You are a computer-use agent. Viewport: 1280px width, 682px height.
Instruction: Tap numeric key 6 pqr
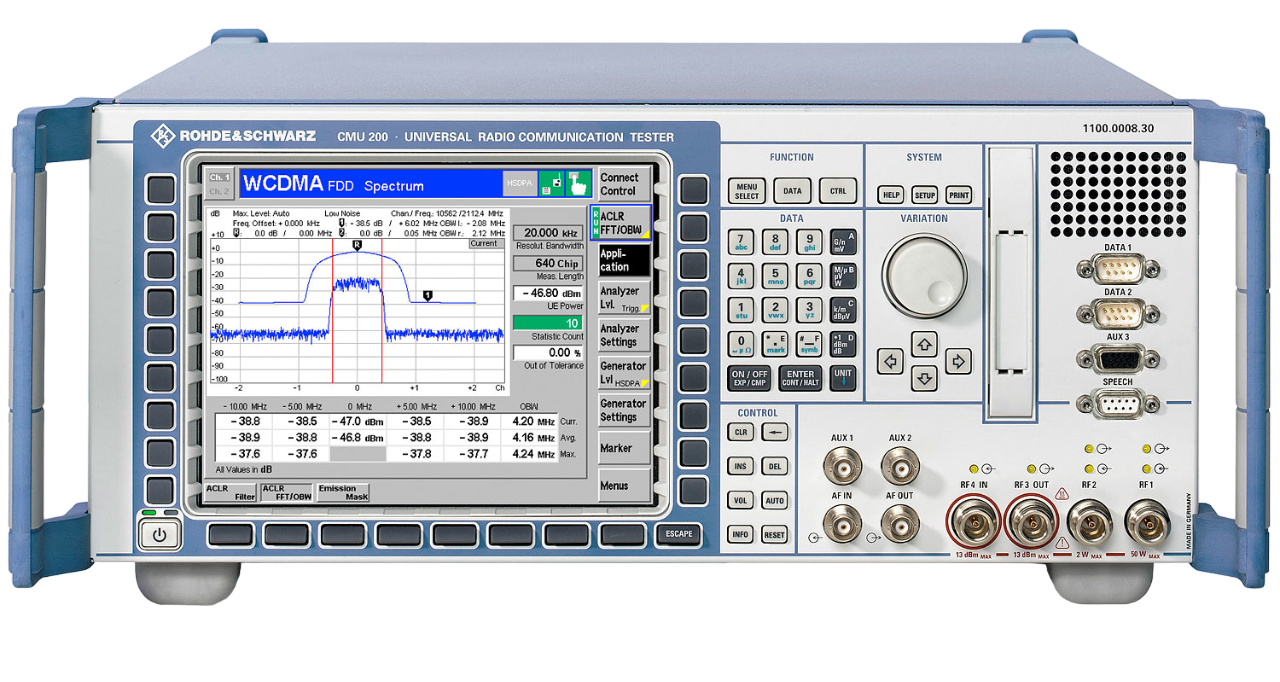(809, 276)
